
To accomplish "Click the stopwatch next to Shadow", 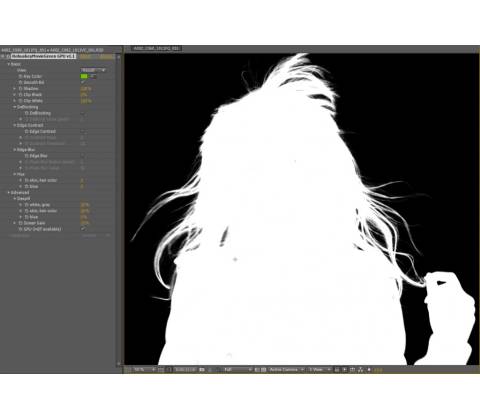I will pyautogui.click(x=20, y=89).
